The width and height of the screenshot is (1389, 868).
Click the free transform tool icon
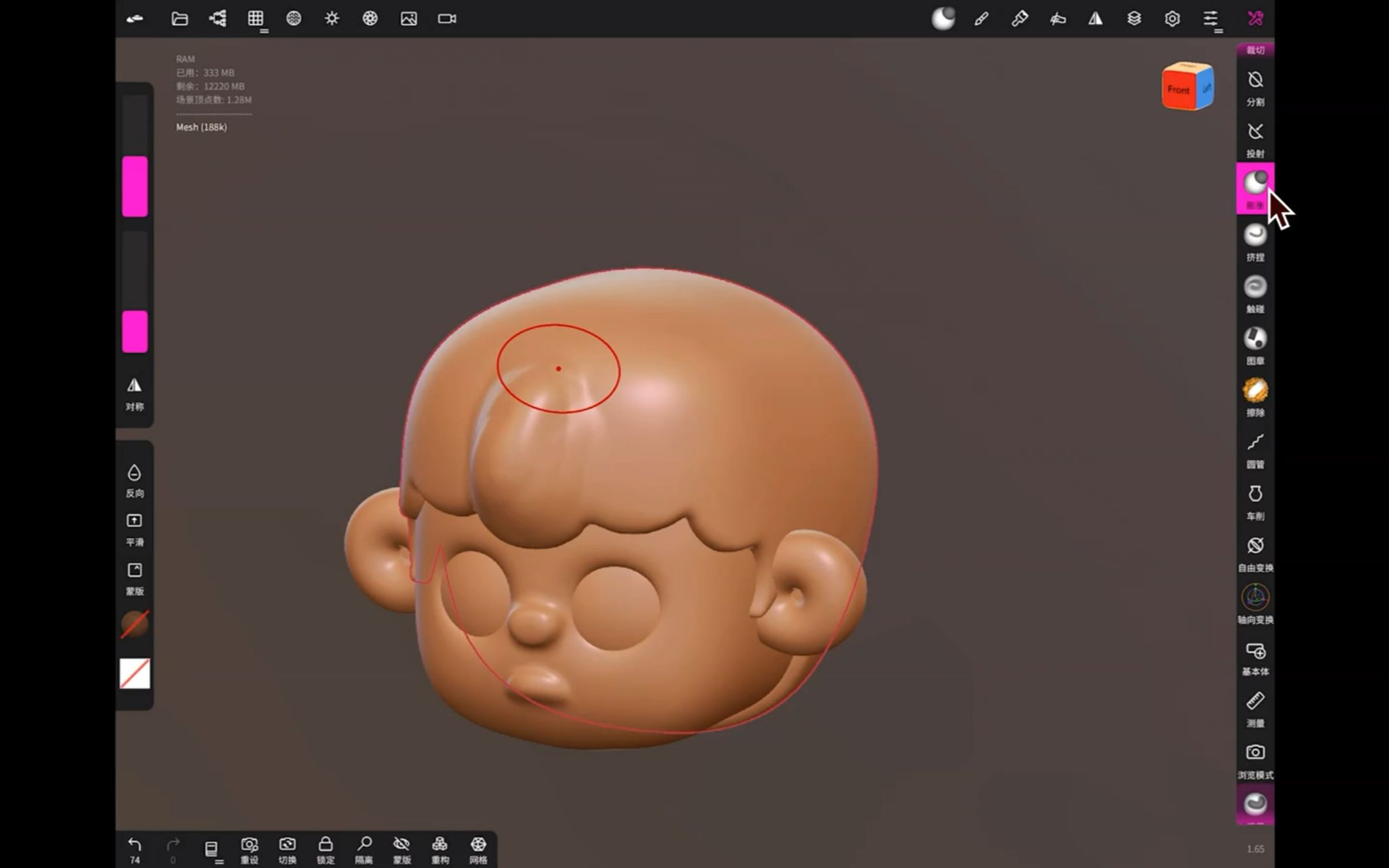(1255, 545)
